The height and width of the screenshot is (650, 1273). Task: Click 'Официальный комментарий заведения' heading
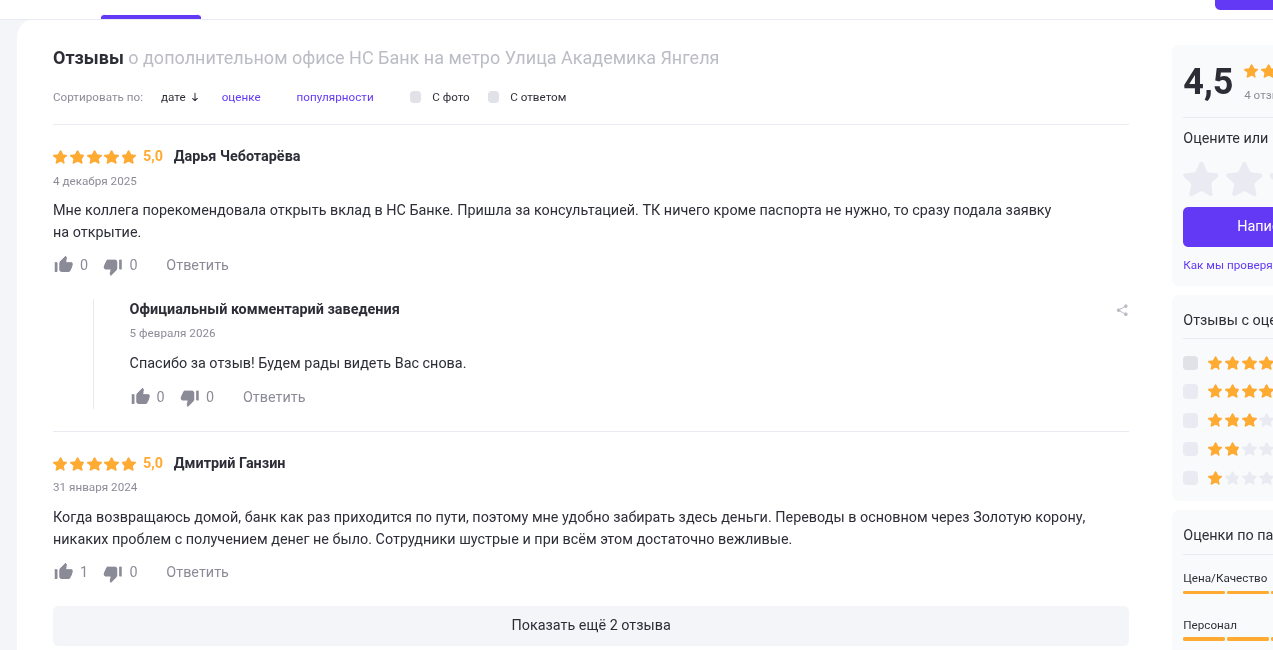coord(264,309)
